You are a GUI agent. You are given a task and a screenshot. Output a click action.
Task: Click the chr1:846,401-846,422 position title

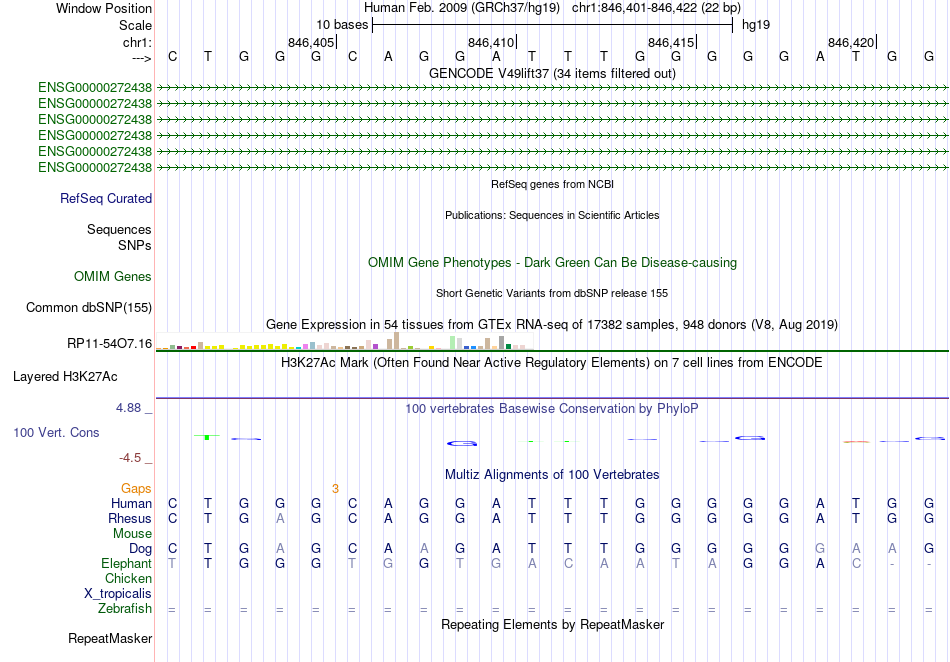[x=656, y=8]
